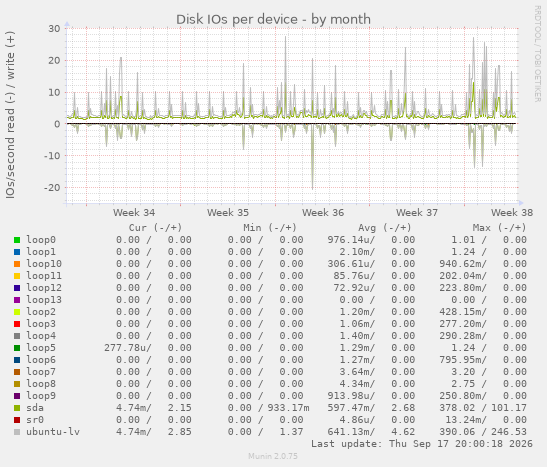Click sda minimum write value '933.17m'
The width and height of the screenshot is (547, 467).
[x=289, y=408]
